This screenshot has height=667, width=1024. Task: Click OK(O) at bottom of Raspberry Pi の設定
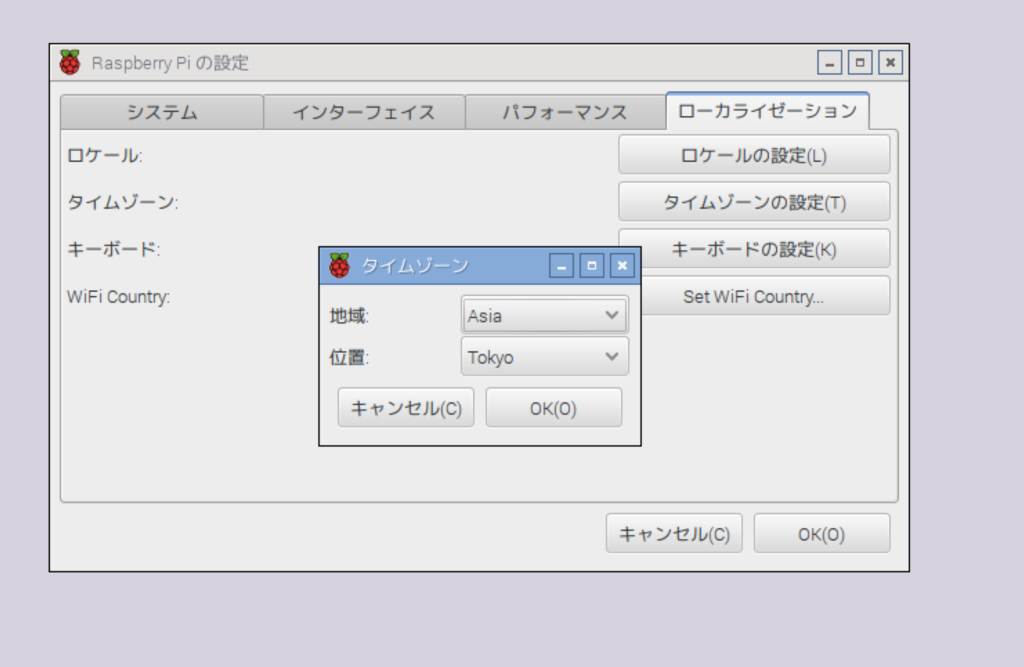click(822, 534)
